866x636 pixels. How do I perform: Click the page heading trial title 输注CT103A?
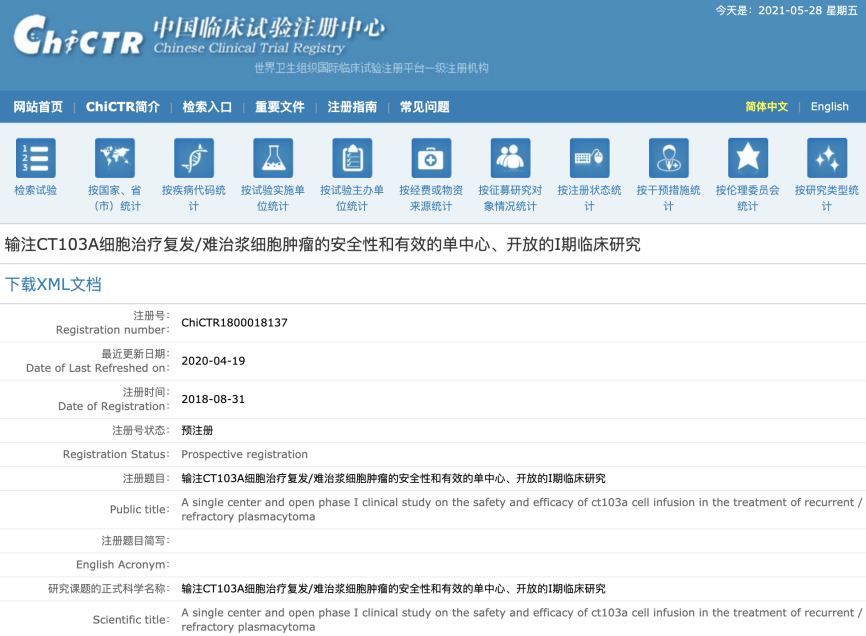coord(323,244)
